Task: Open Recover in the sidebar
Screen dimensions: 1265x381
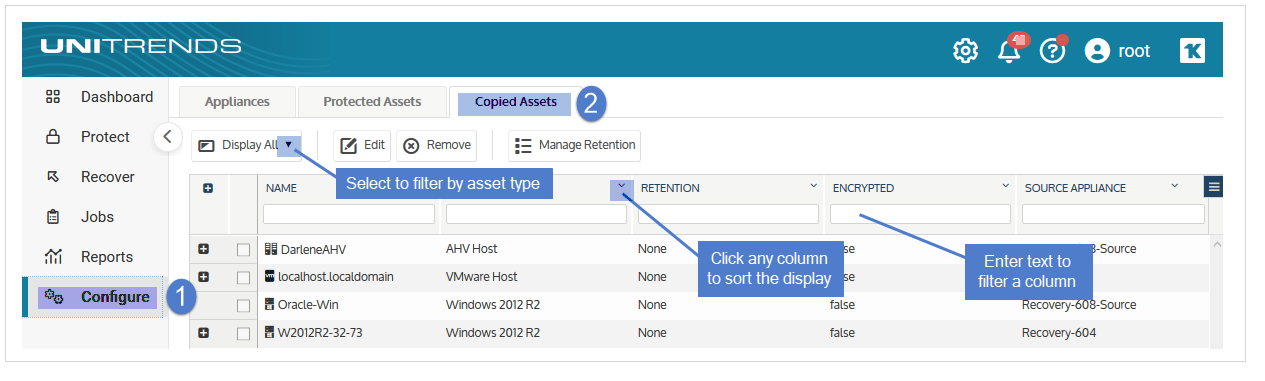Action: tap(90, 177)
